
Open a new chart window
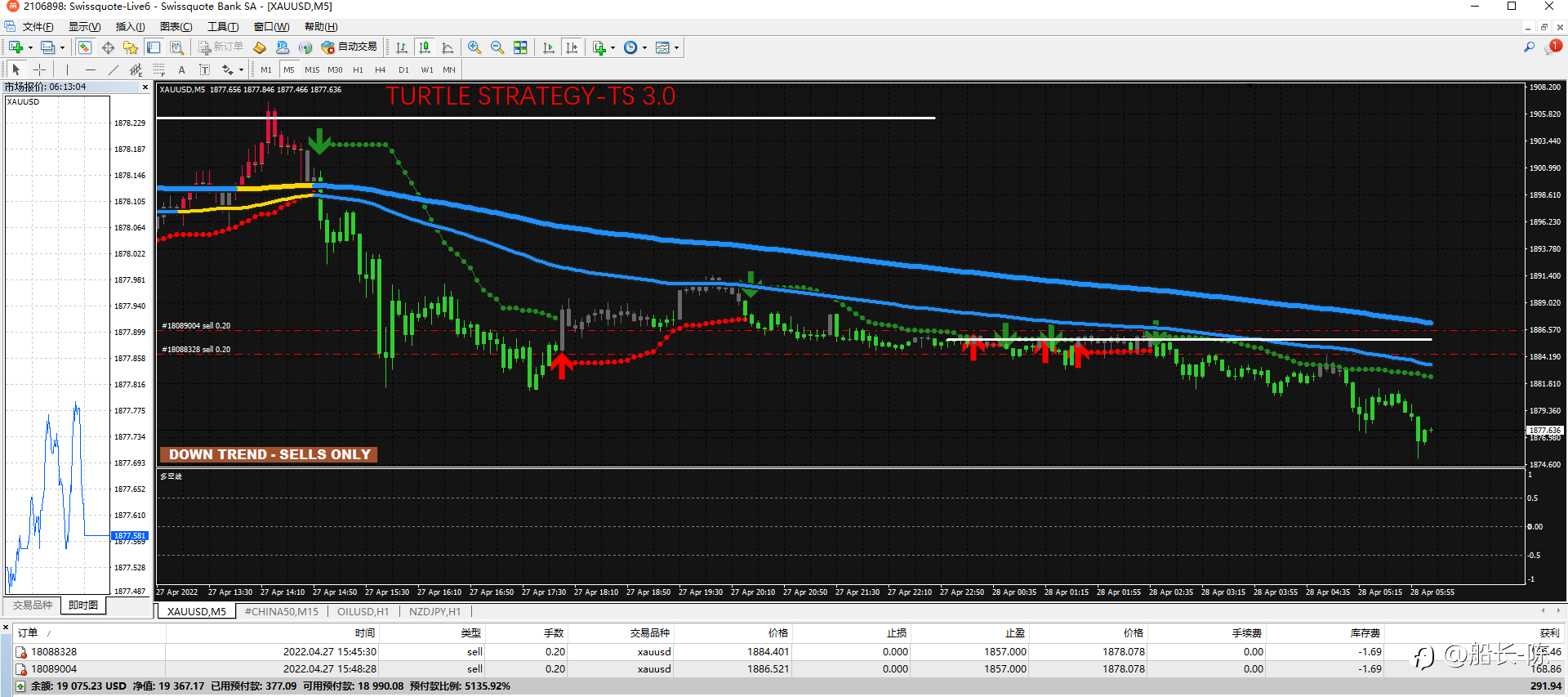tap(16, 47)
